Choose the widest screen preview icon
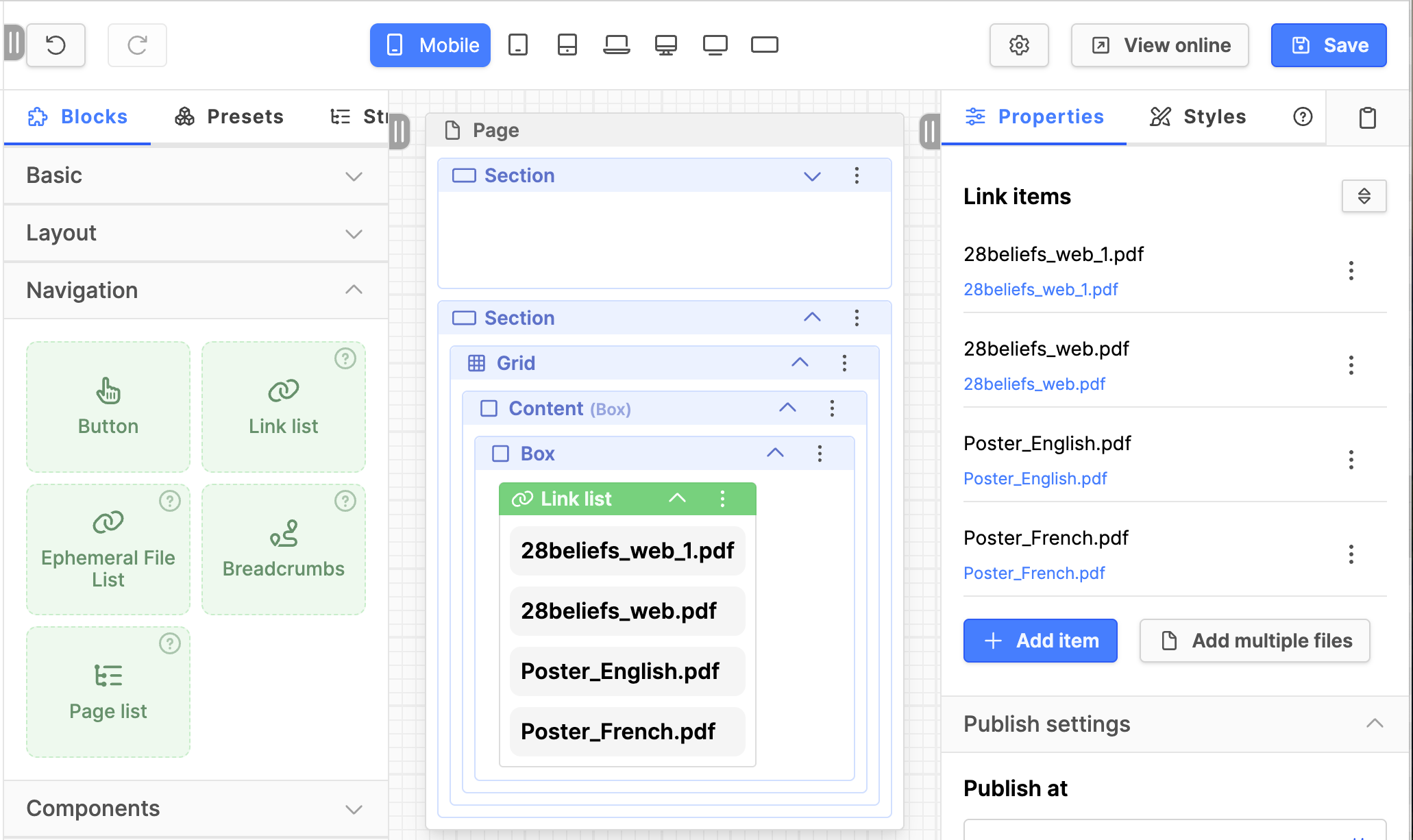Screen dimensions: 1413x840 (764, 45)
